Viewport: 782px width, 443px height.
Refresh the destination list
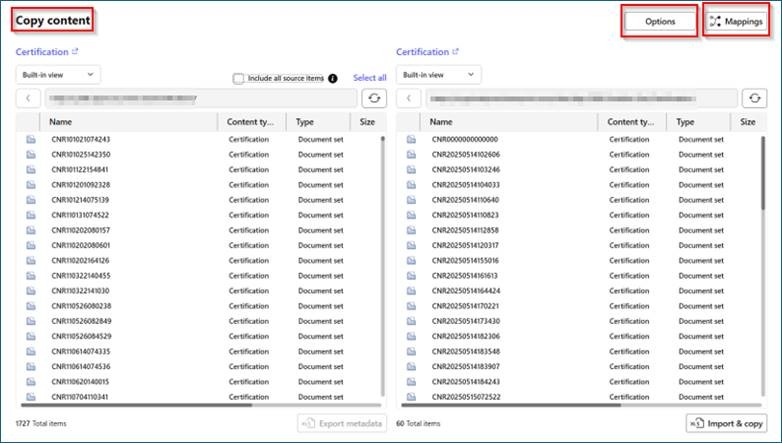[755, 98]
